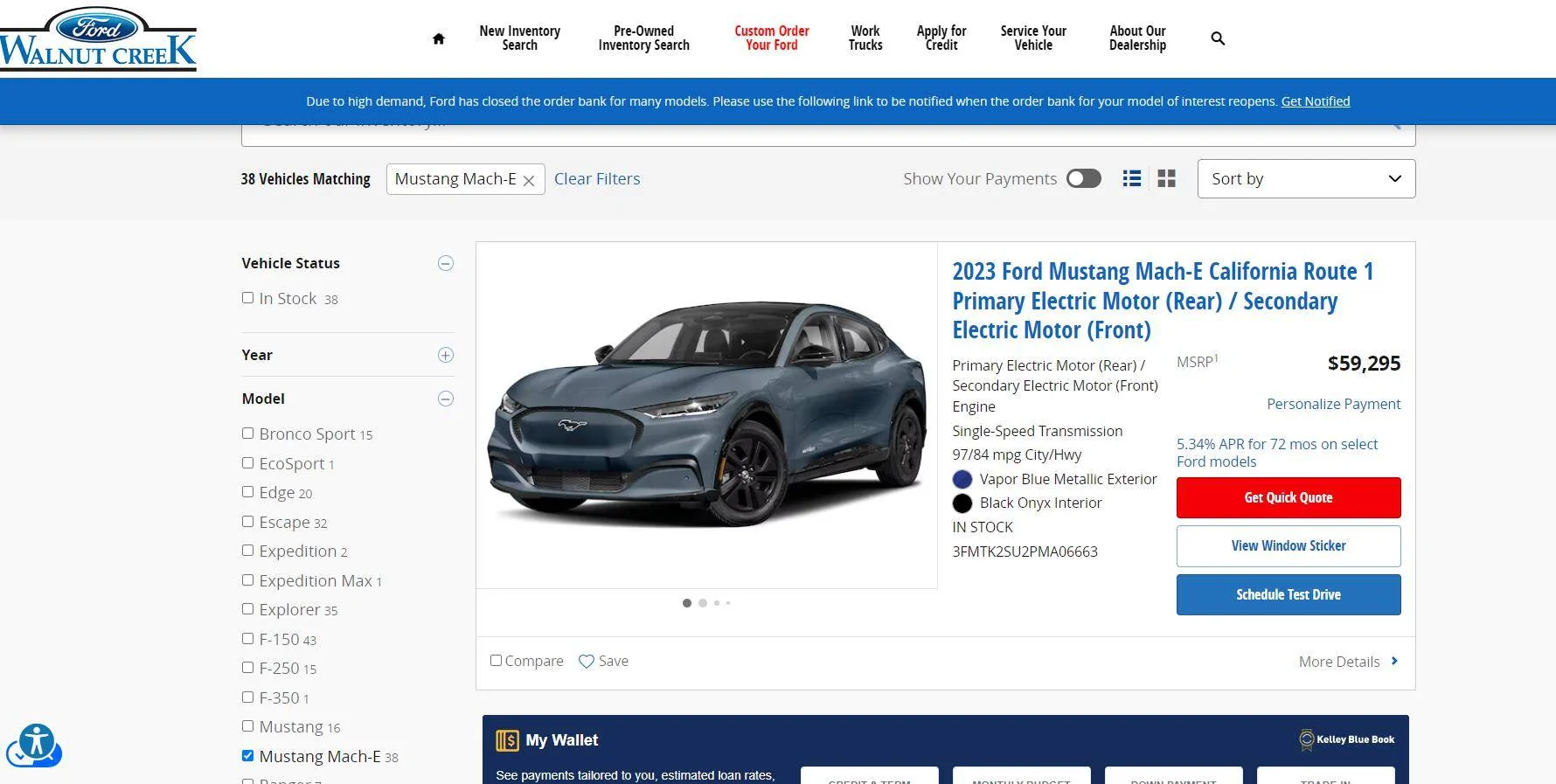Toggle Show Your Payments switch

1083,178
